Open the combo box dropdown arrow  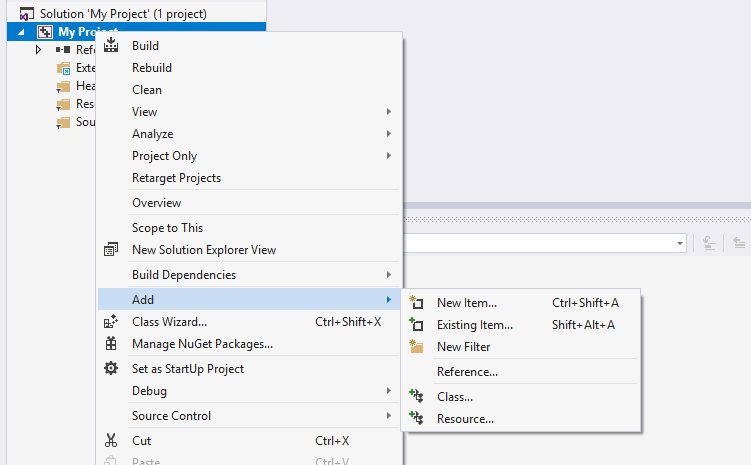pyautogui.click(x=680, y=243)
